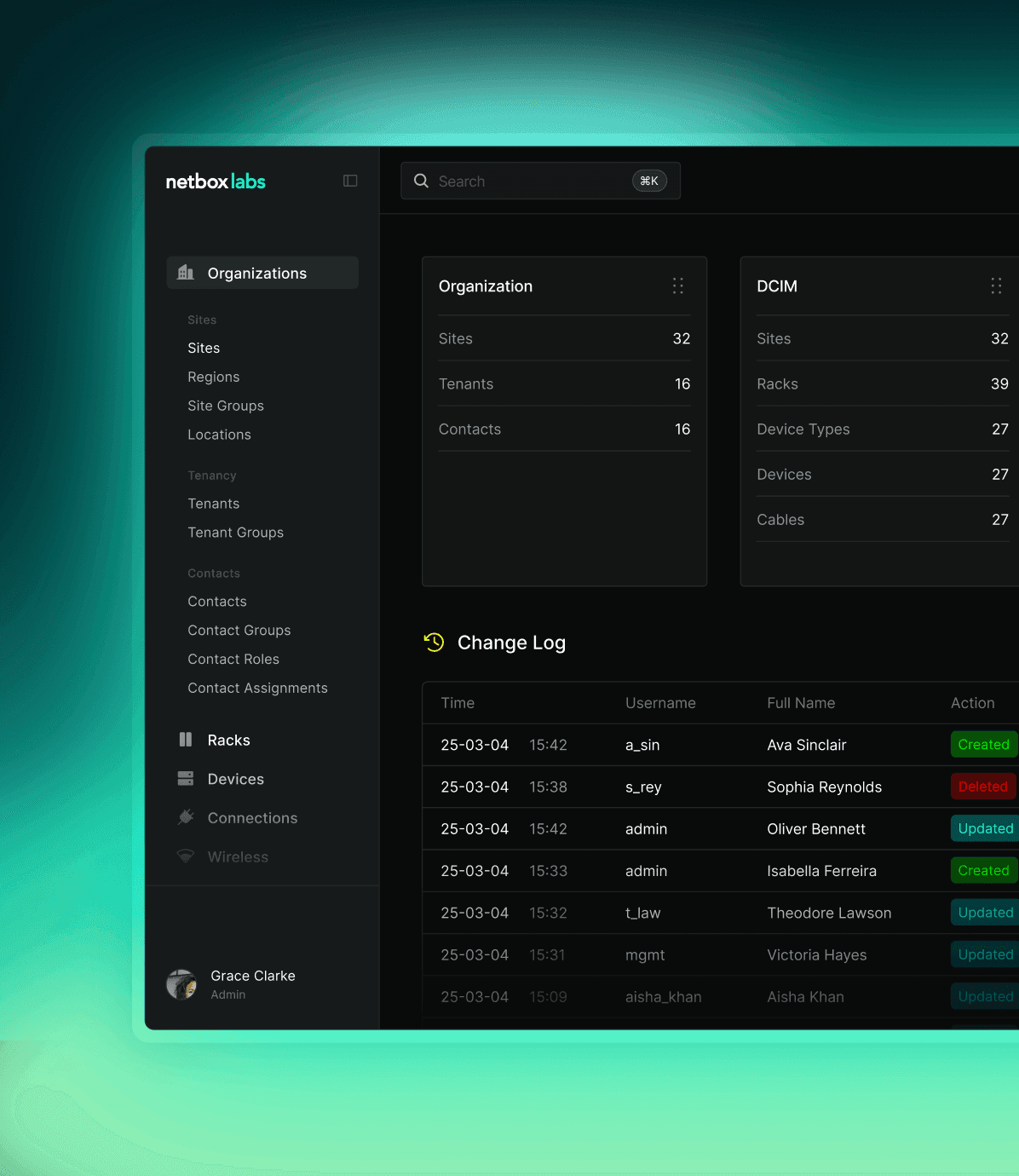Screen dimensions: 1019x1176
Task: Click the Devices server icon in sidebar
Action: 186,779
